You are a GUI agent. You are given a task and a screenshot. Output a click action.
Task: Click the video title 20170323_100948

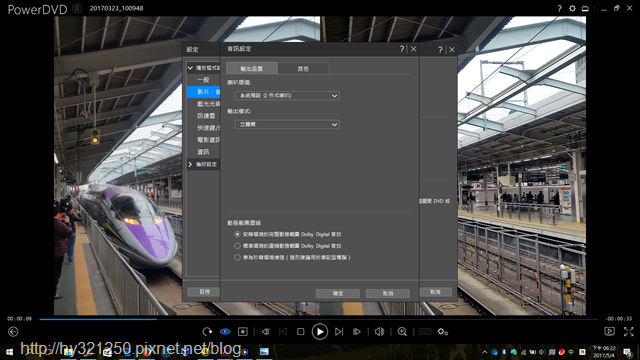pyautogui.click(x=116, y=8)
